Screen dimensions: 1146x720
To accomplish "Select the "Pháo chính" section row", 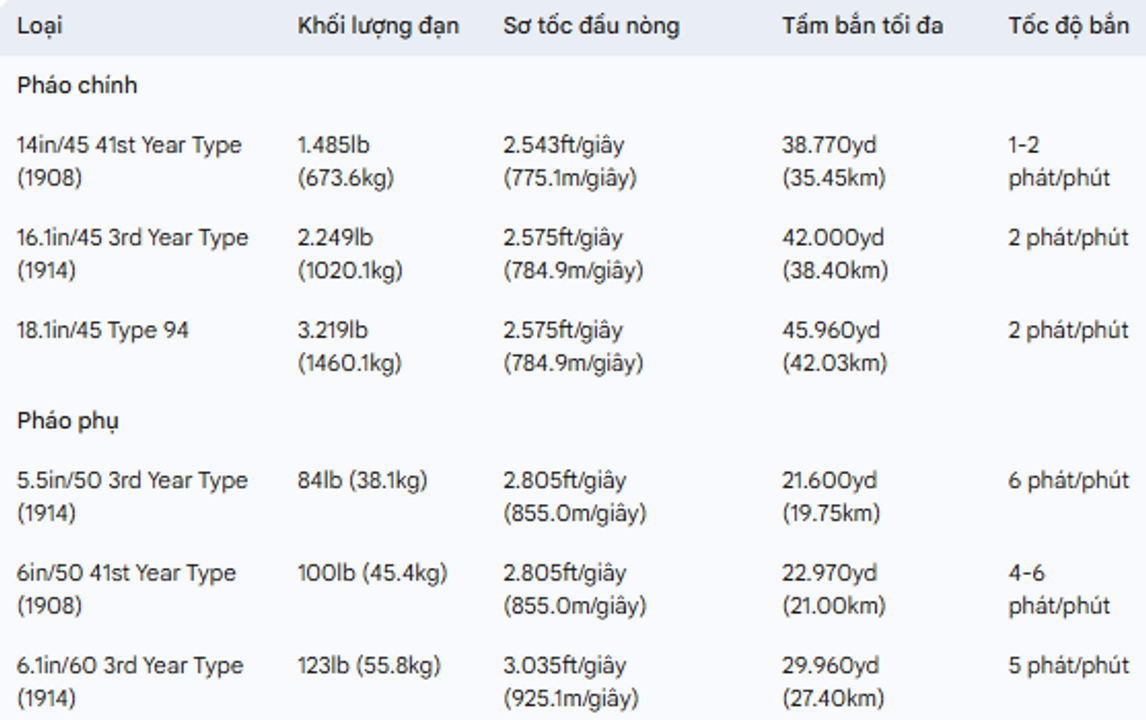I will pos(77,86).
